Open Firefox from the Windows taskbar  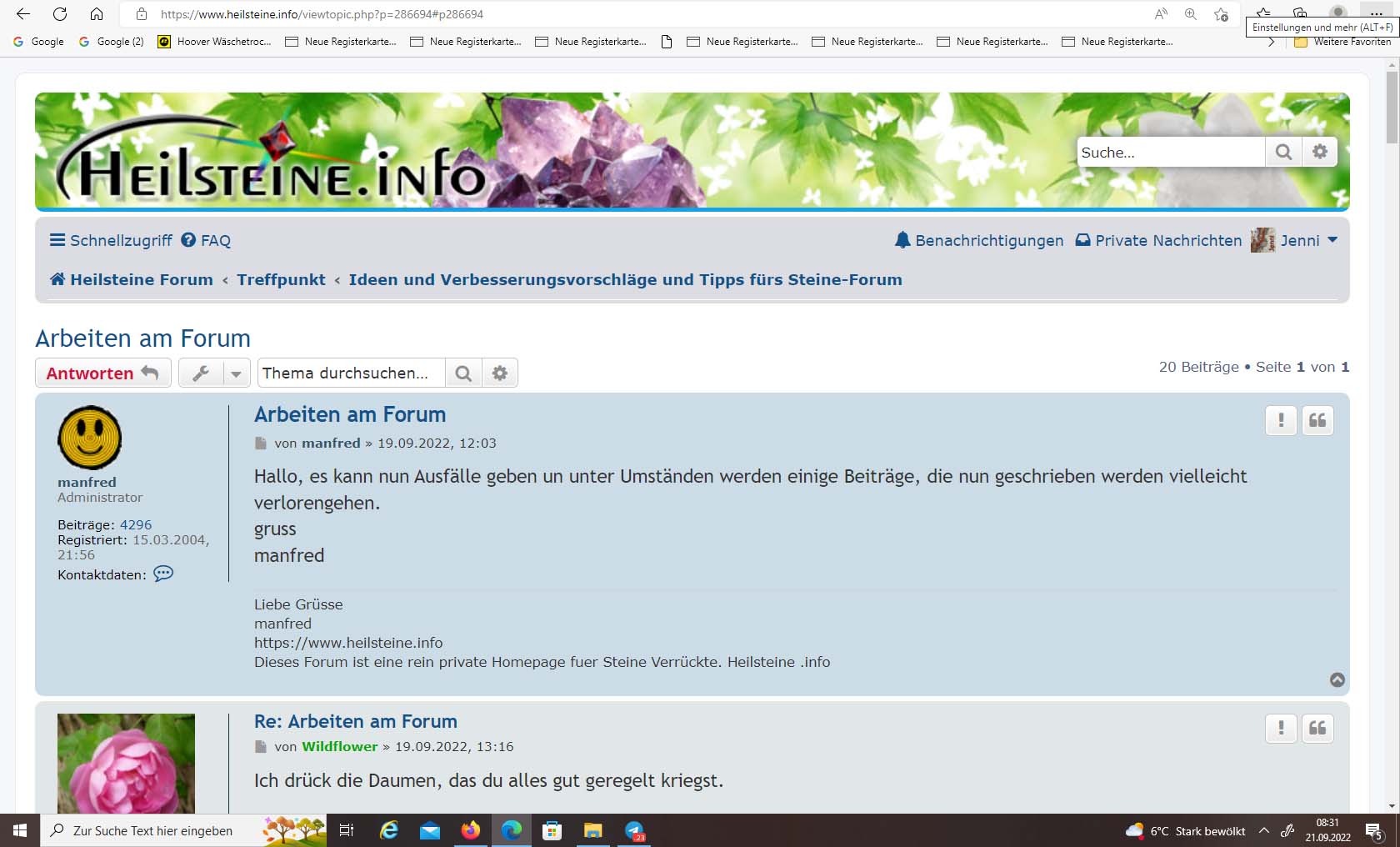471,830
